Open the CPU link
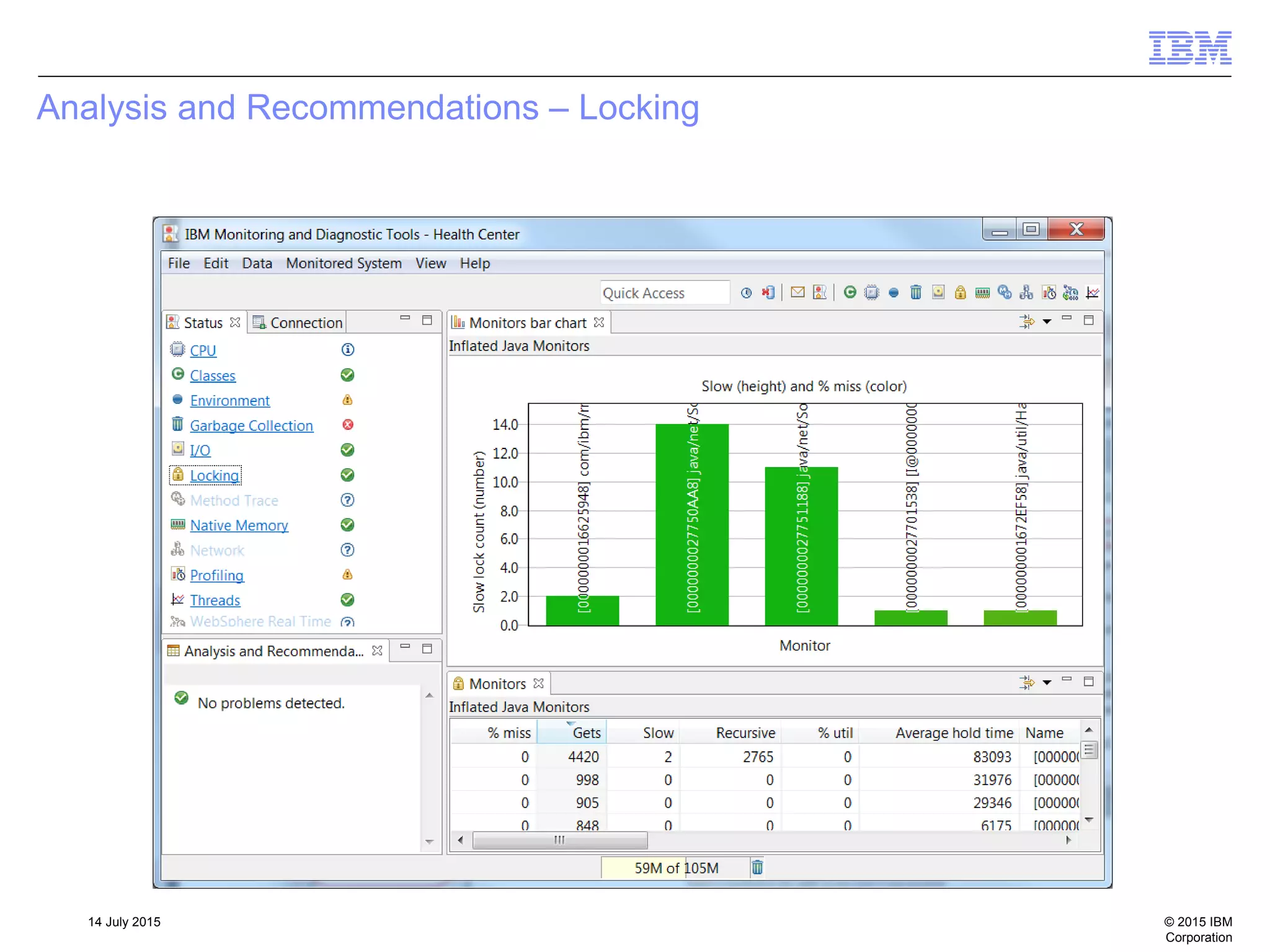Screen dimensions: 1270x952 pyautogui.click(x=203, y=350)
